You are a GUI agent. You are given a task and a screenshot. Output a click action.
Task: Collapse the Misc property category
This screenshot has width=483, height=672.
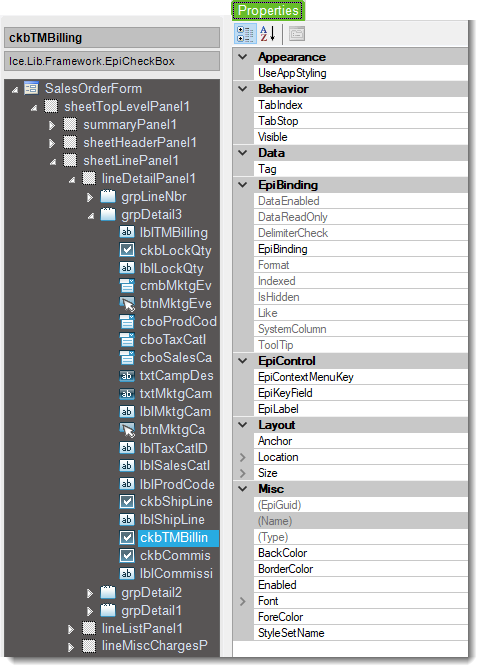[243, 489]
